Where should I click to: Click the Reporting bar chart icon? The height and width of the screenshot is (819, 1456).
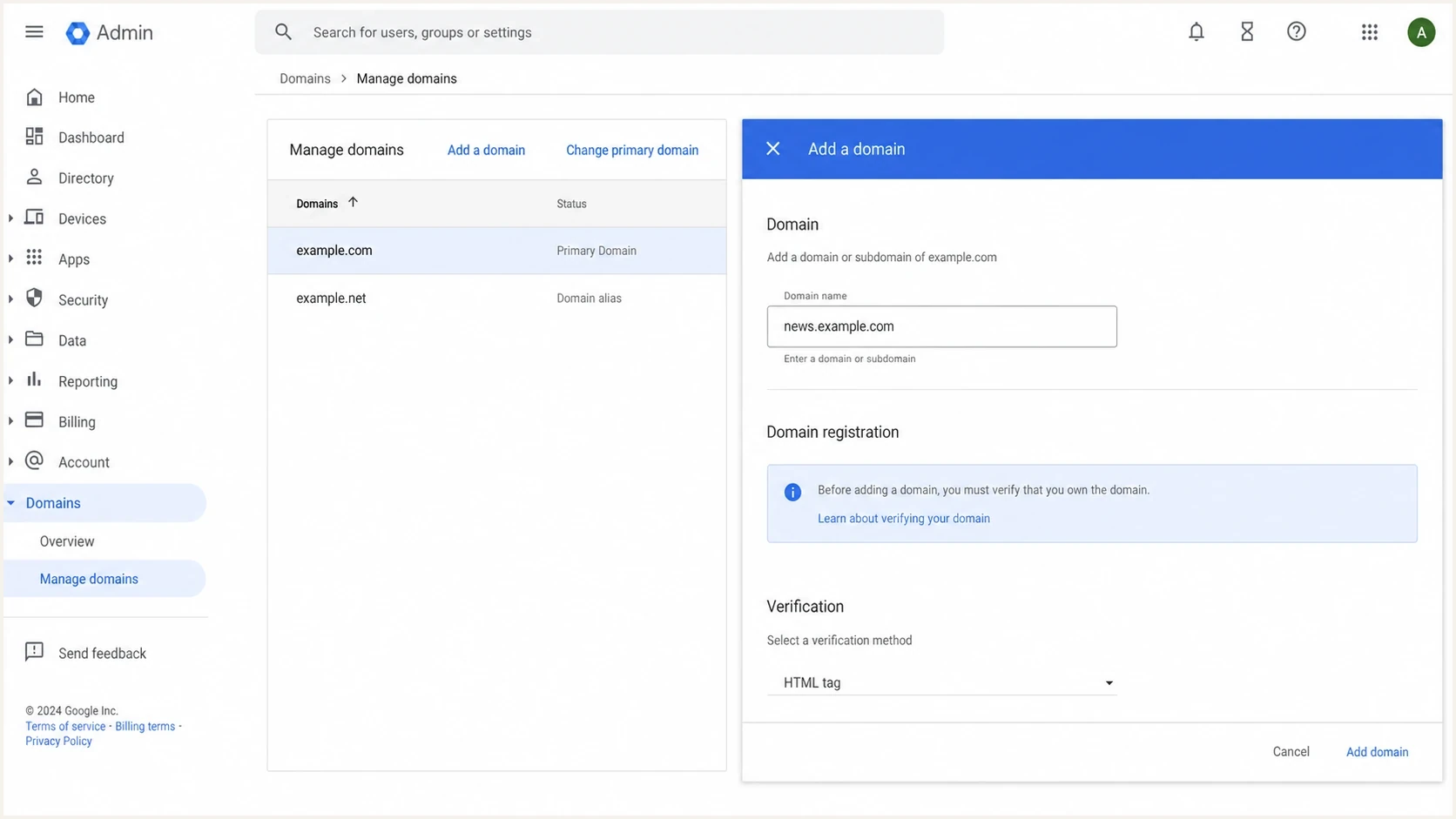pyautogui.click(x=34, y=379)
